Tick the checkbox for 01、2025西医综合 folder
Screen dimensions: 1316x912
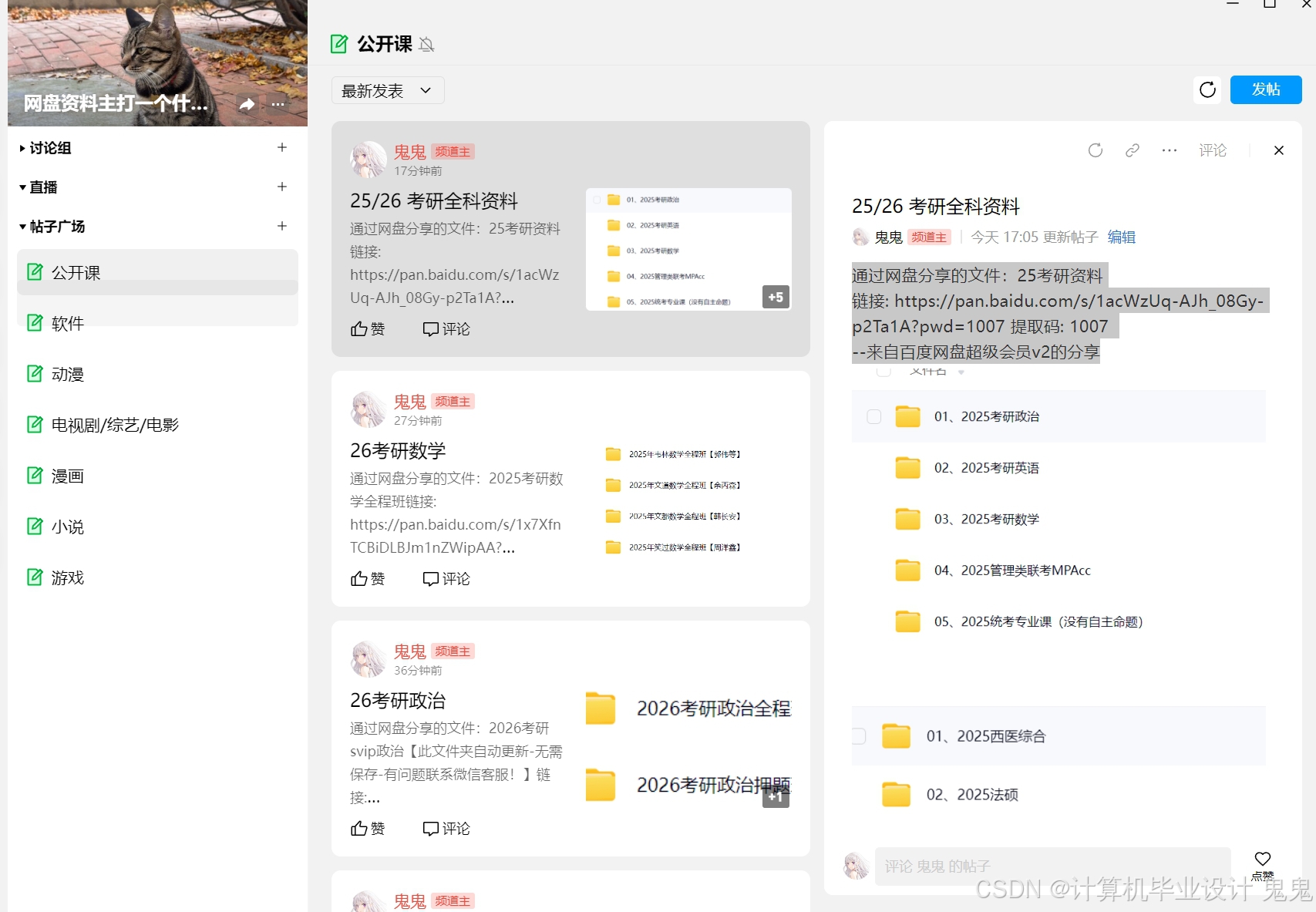859,736
